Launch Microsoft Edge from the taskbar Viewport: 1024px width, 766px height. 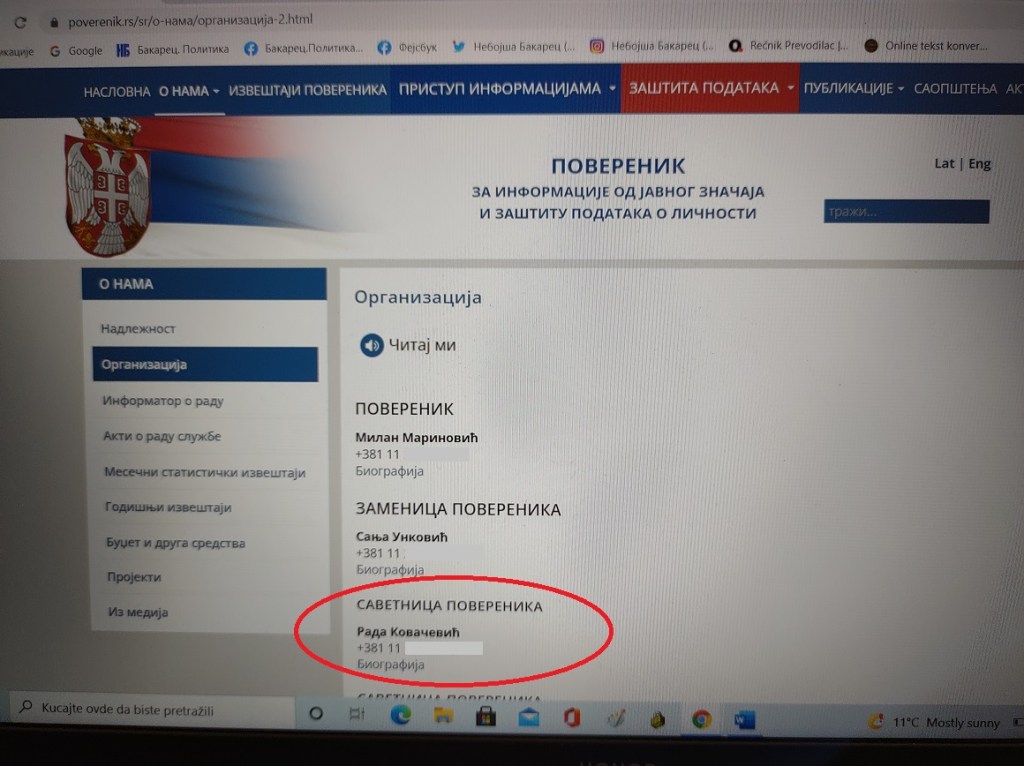pyautogui.click(x=400, y=716)
